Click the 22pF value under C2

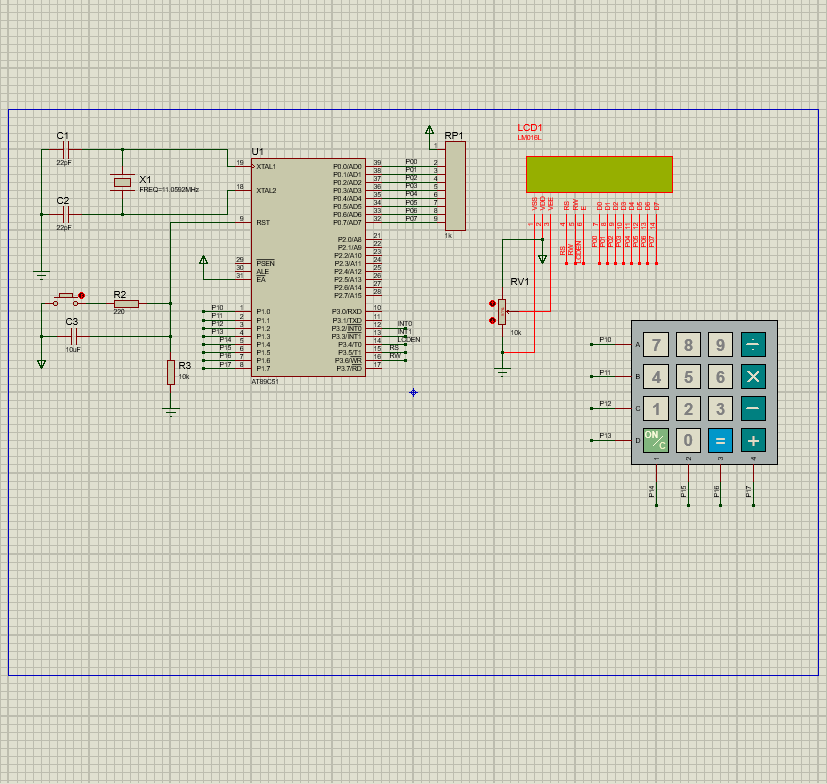point(64,227)
